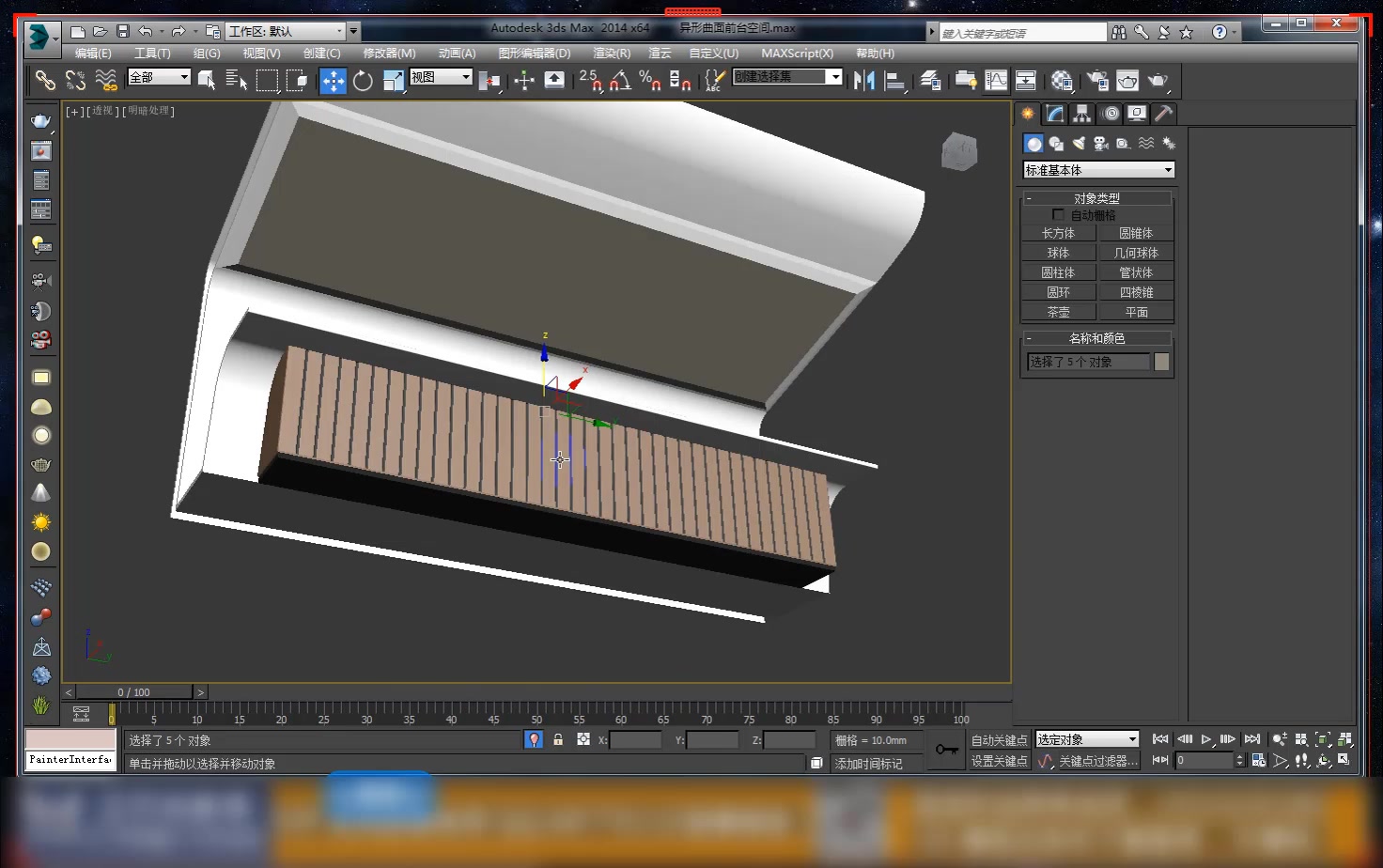Viewport: 1383px width, 868px height.
Task: Toggle Angle Snap on
Action: tap(620, 81)
